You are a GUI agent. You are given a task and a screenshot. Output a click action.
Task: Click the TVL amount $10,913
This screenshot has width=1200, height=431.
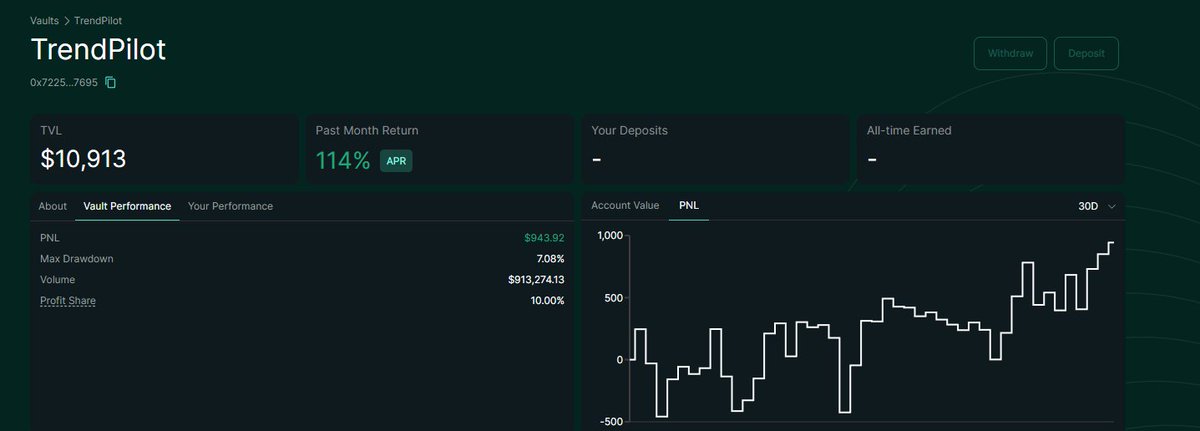[x=83, y=159]
